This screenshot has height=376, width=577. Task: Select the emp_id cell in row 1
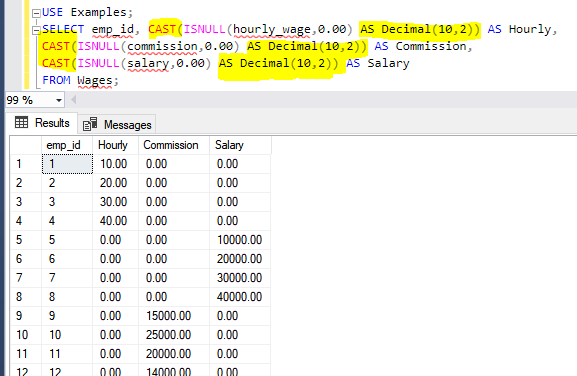[x=67, y=164]
